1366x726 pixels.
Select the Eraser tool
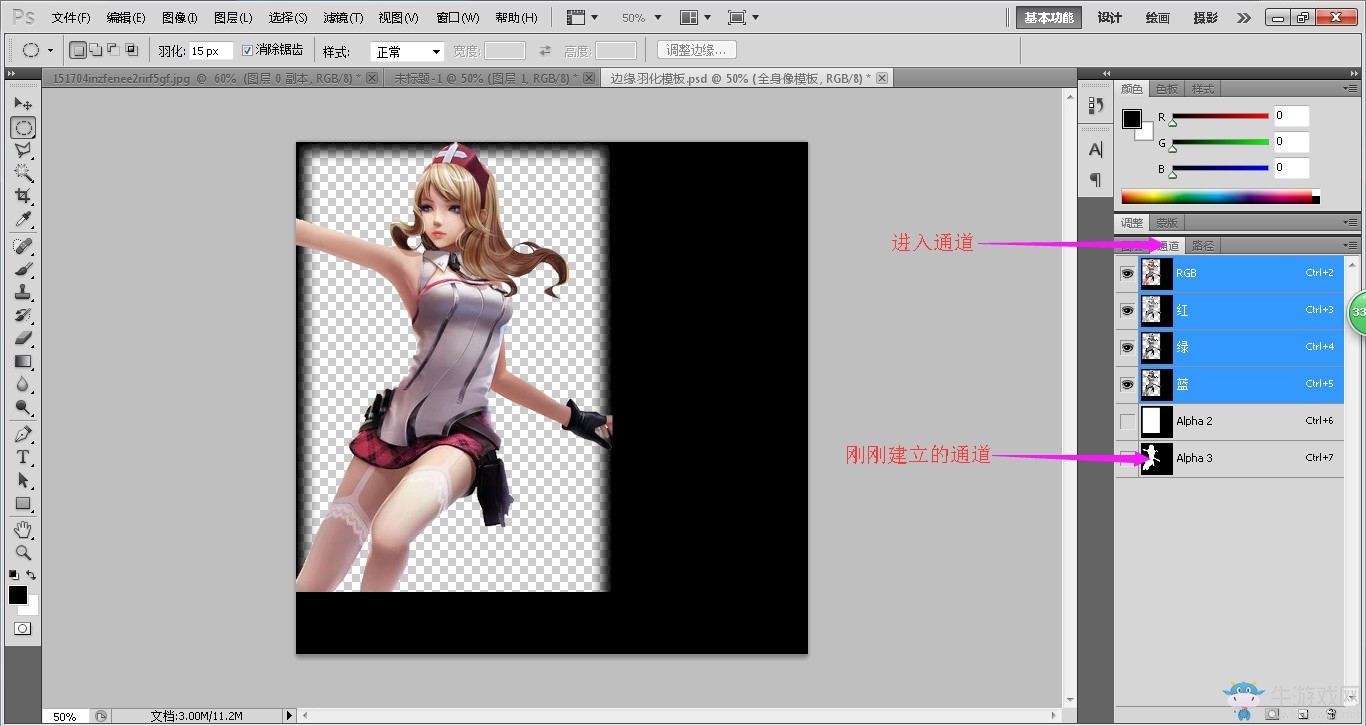point(23,338)
